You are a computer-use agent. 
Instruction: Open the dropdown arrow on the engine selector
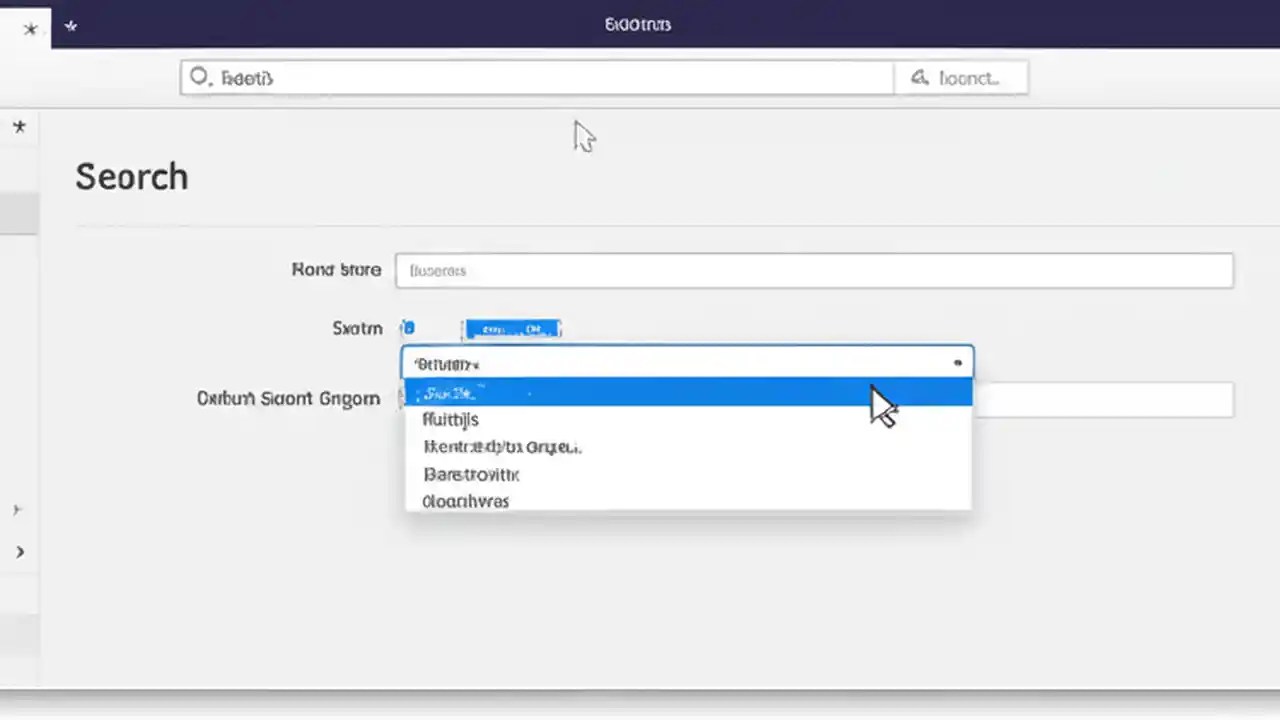[x=957, y=363]
